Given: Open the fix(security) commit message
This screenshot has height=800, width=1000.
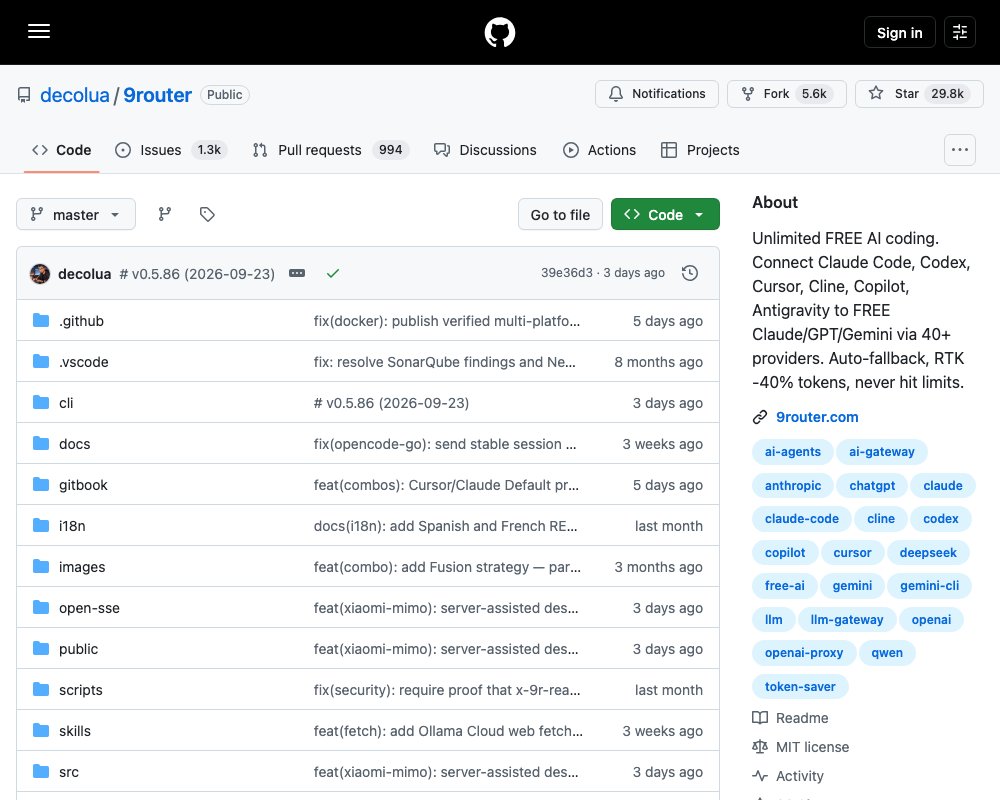Looking at the screenshot, I should tap(446, 690).
